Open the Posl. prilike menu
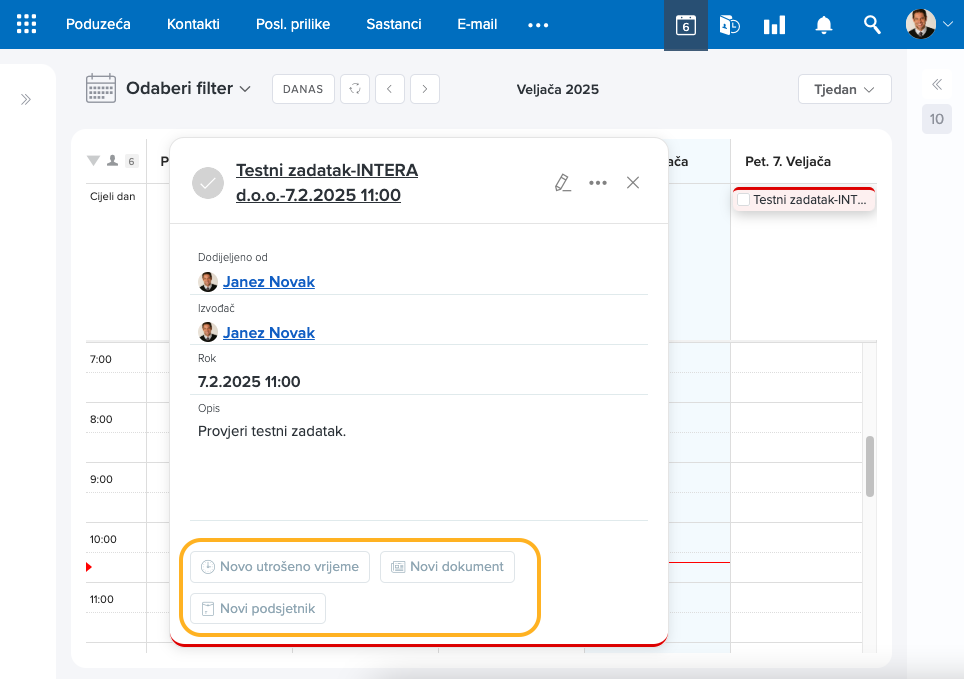The image size is (964, 679). pos(293,24)
